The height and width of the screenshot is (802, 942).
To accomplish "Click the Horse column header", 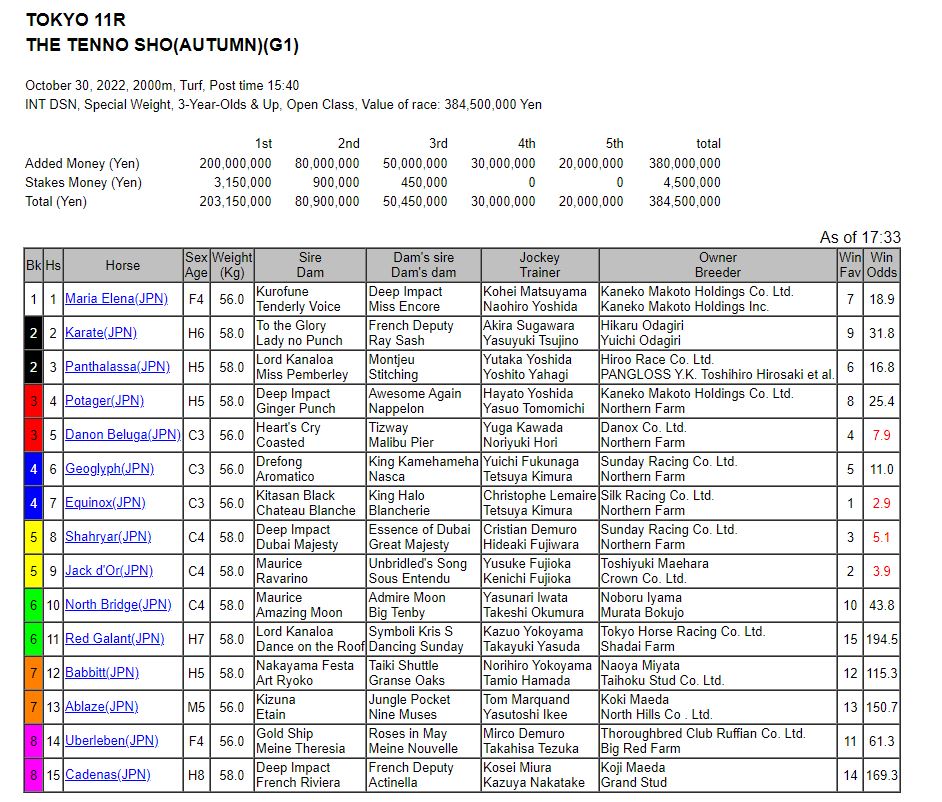I will coord(123,265).
